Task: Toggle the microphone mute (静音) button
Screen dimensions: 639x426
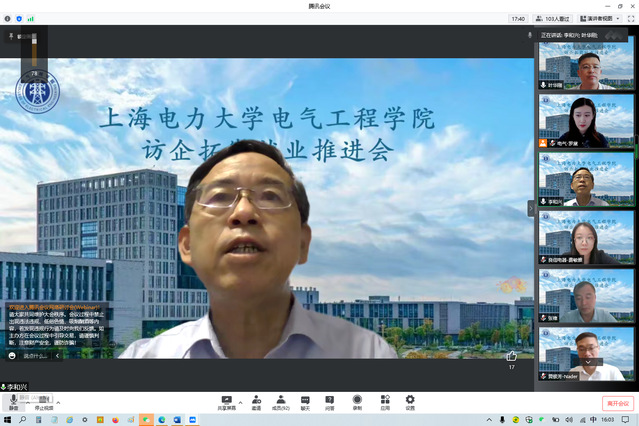Action: (x=13, y=401)
